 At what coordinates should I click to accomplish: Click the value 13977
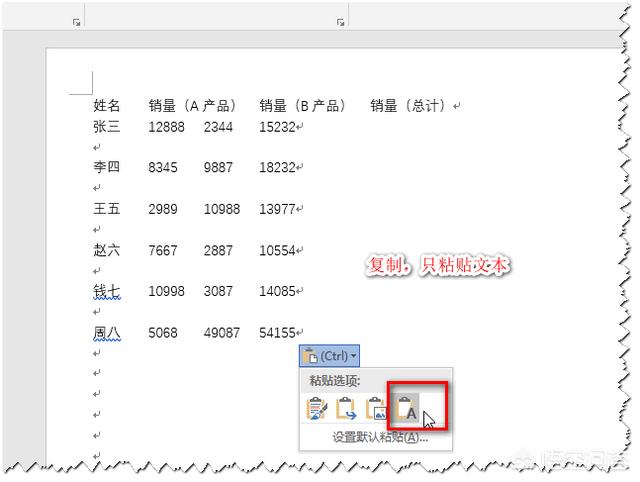(277, 209)
